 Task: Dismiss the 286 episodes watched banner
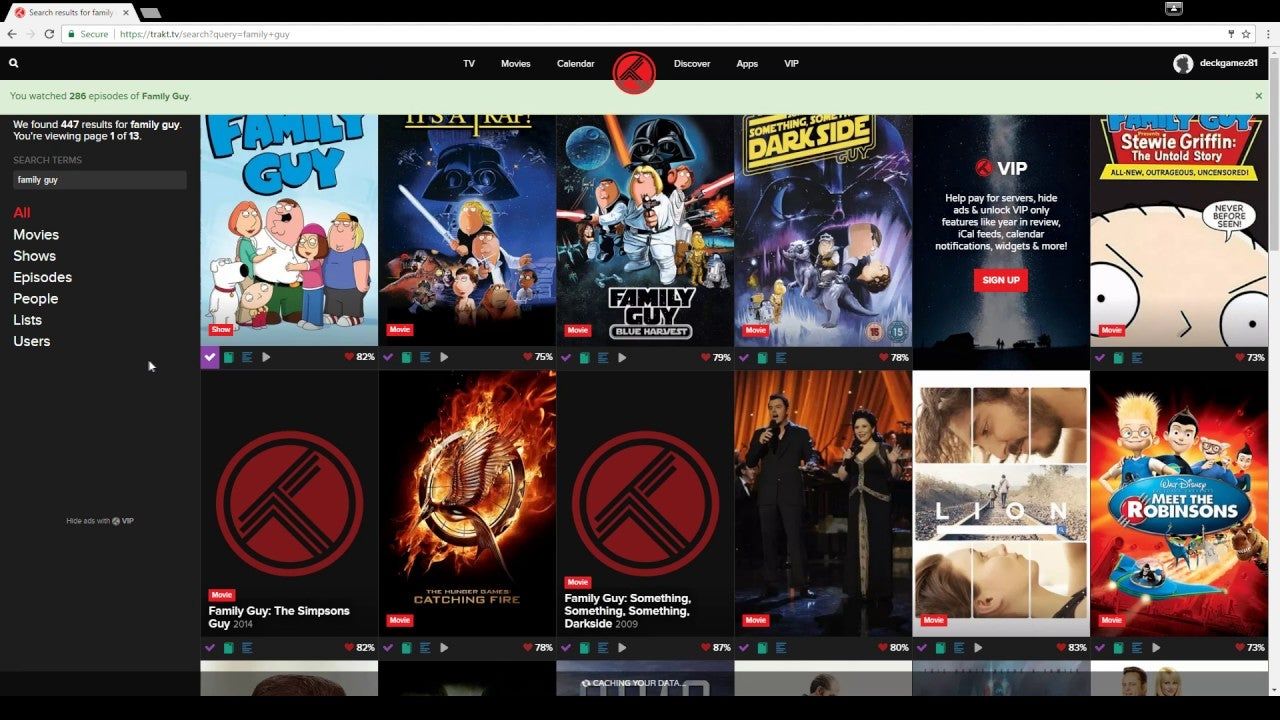click(x=1258, y=96)
